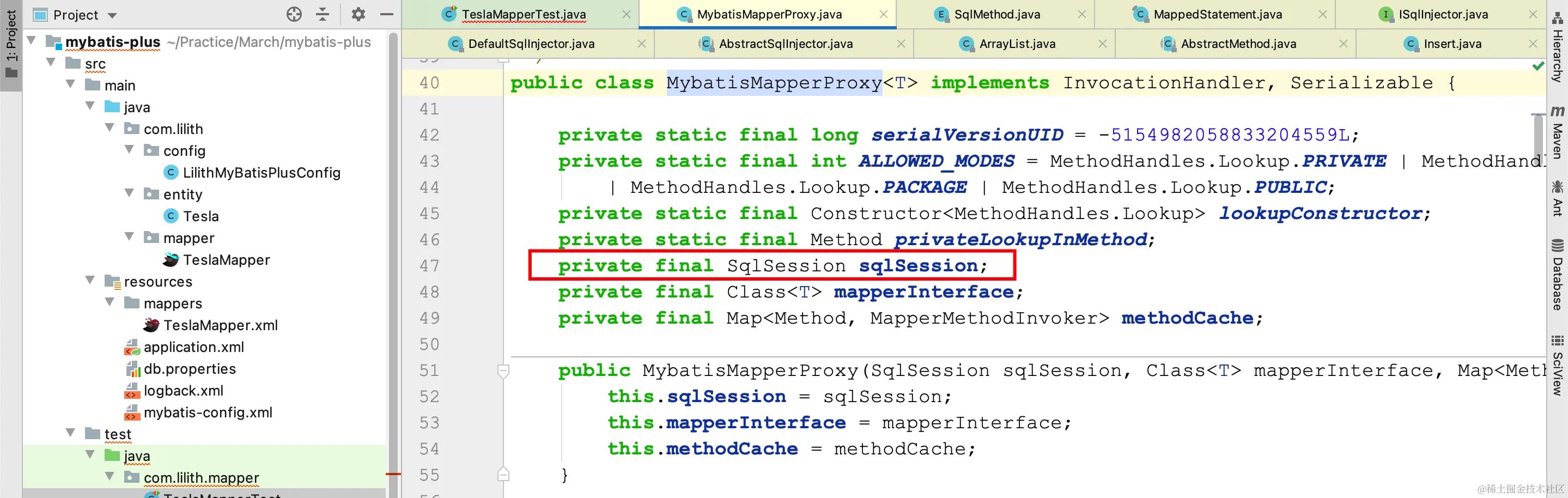
Task: Collapse the java folder under main
Action: pyautogui.click(x=90, y=107)
